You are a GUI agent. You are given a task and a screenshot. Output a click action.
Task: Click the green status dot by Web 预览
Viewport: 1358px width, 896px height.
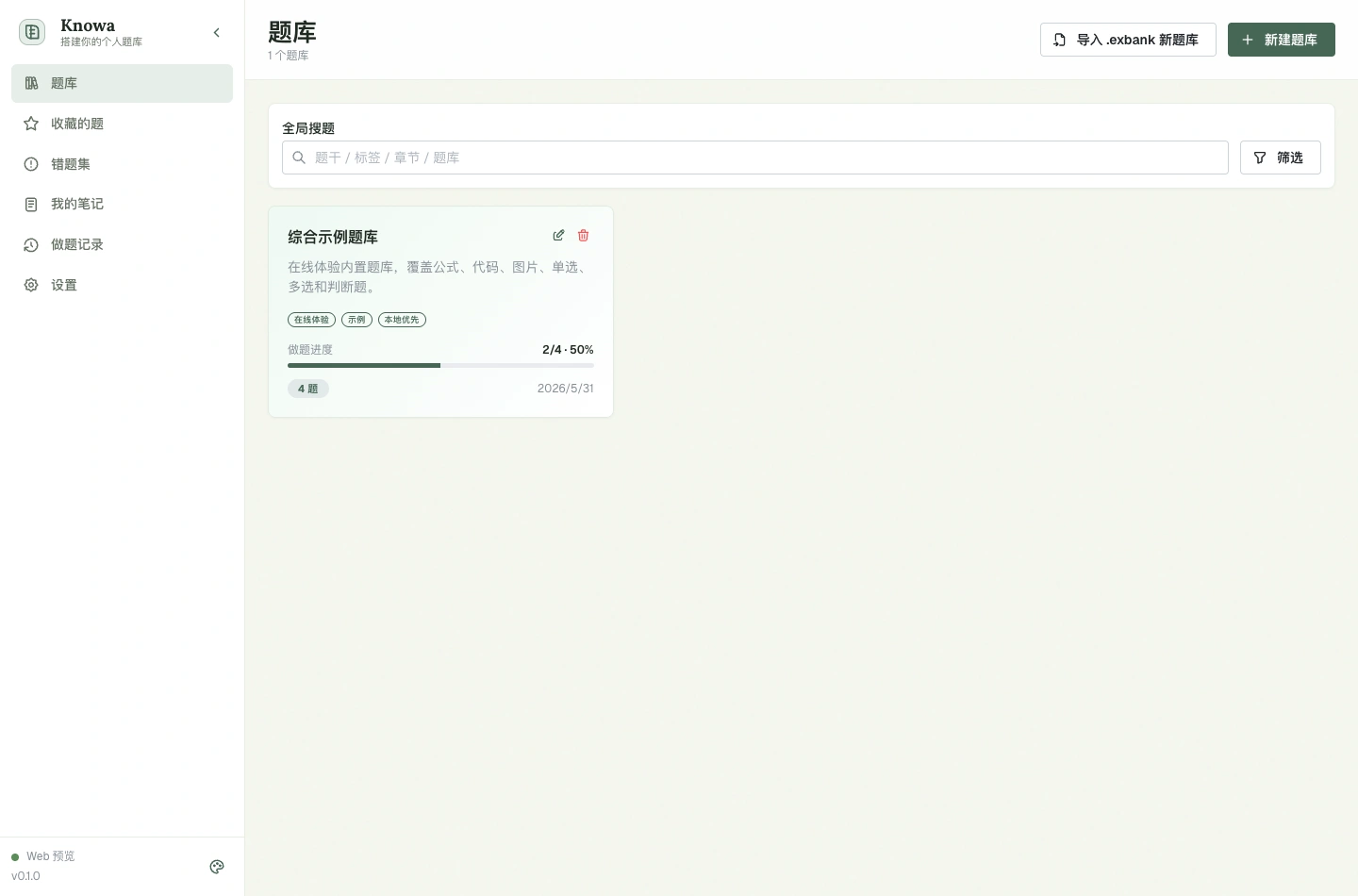pyautogui.click(x=15, y=857)
